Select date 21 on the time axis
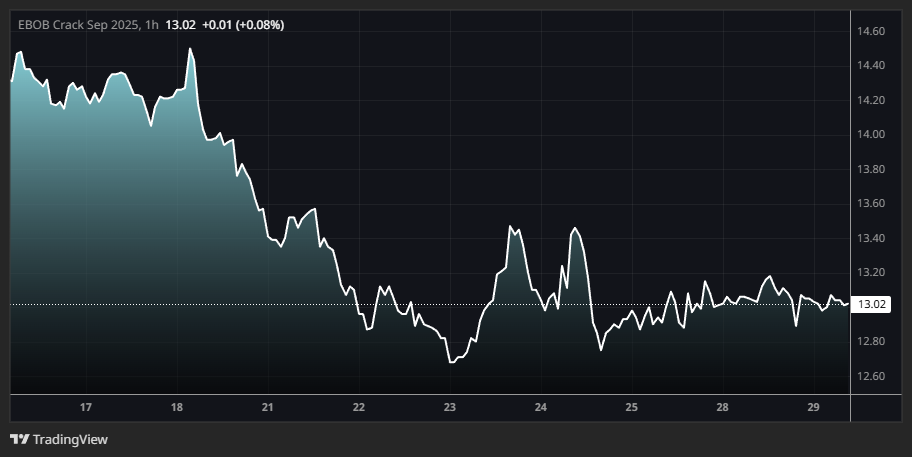The image size is (912, 457). [268, 407]
